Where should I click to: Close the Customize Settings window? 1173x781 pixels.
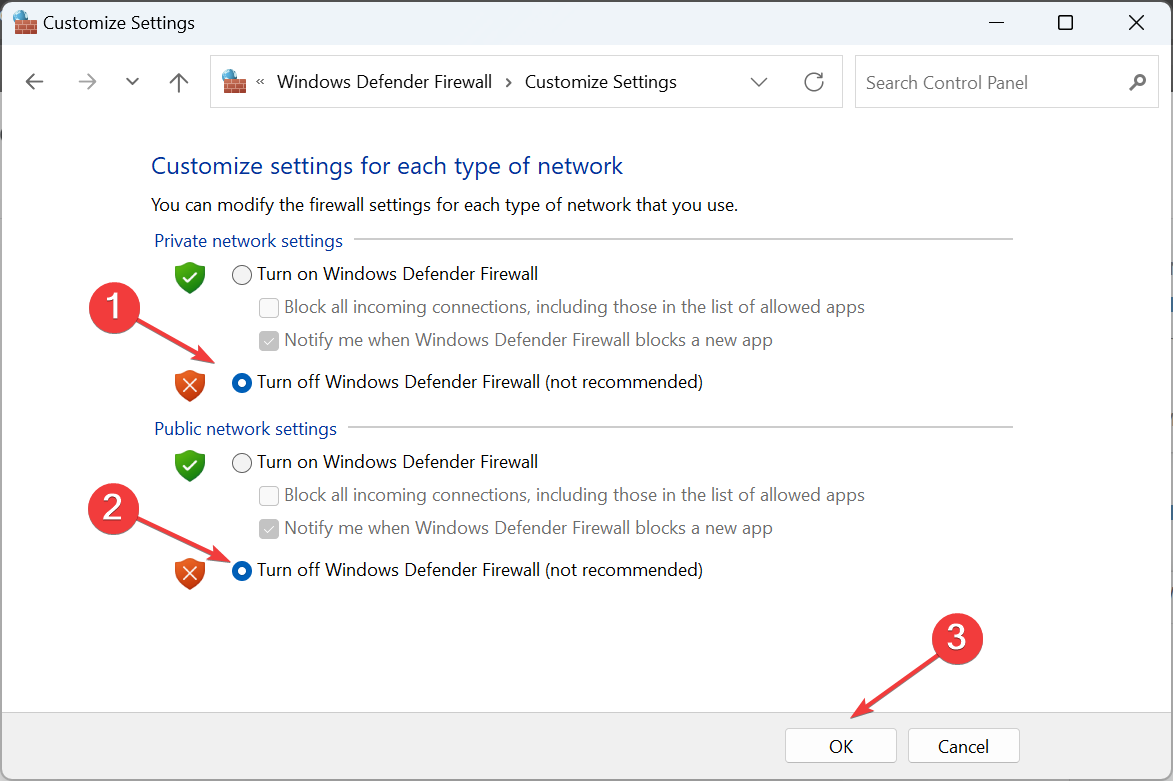[x=1136, y=22]
